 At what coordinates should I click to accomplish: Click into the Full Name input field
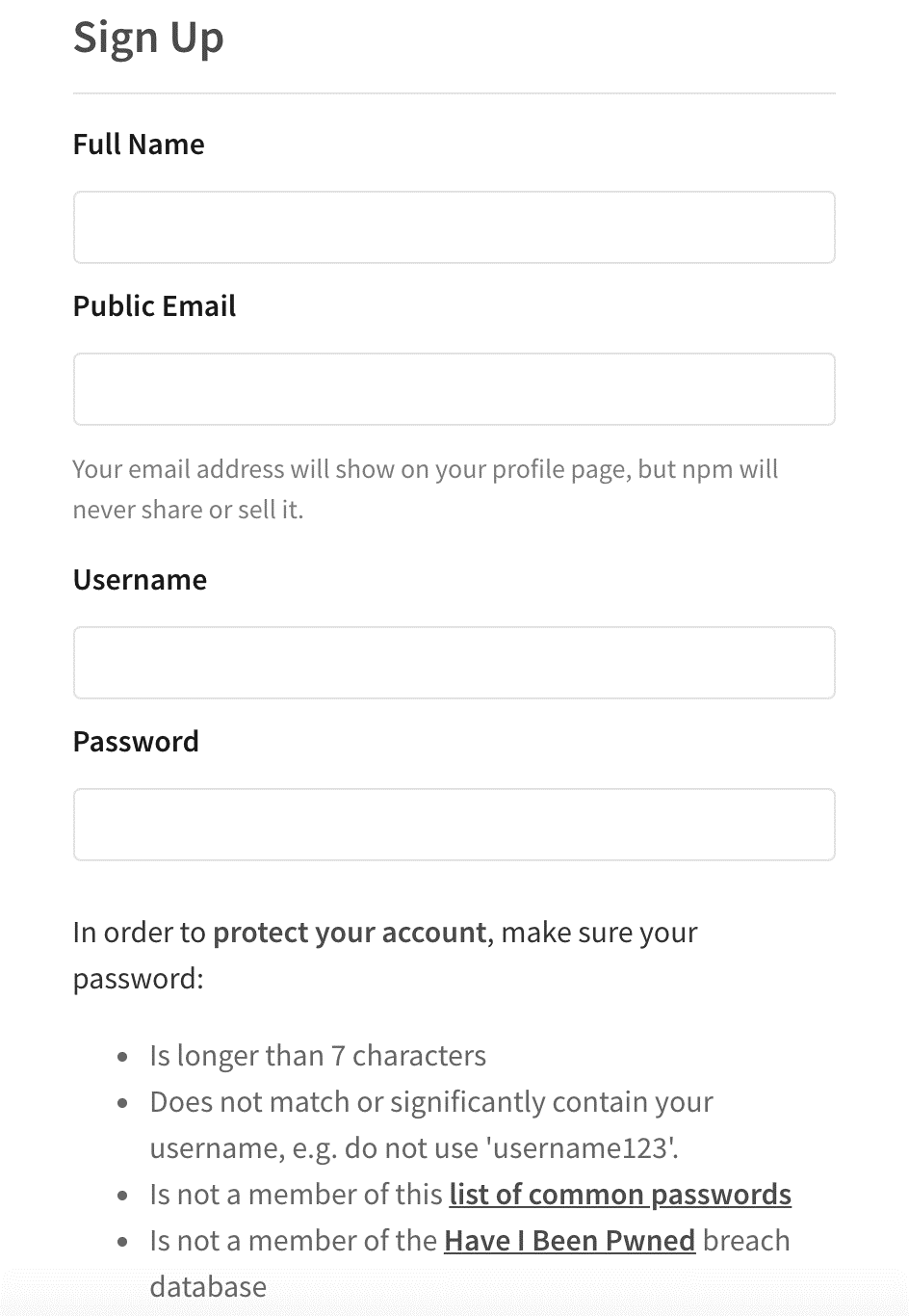coord(454,227)
